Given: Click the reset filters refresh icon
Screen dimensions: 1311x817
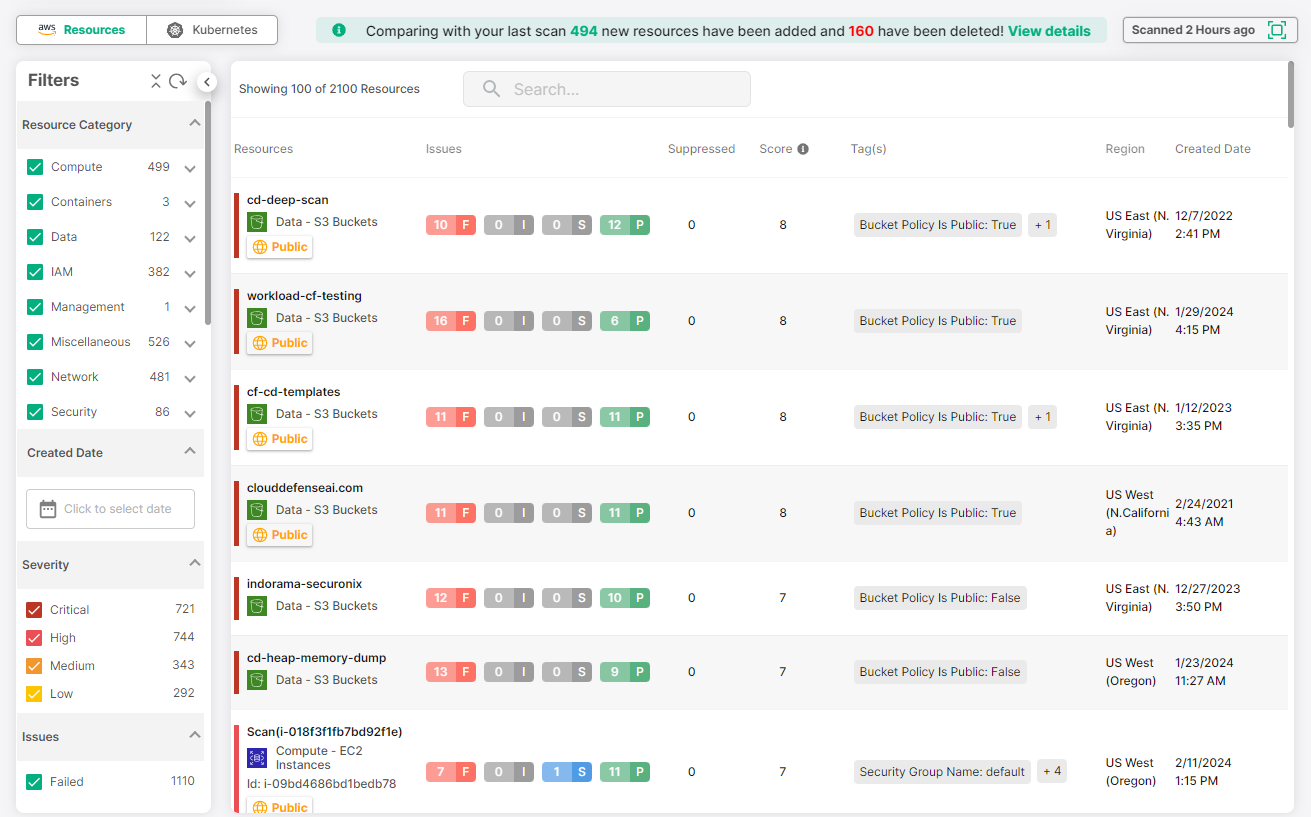Looking at the screenshot, I should tap(178, 81).
